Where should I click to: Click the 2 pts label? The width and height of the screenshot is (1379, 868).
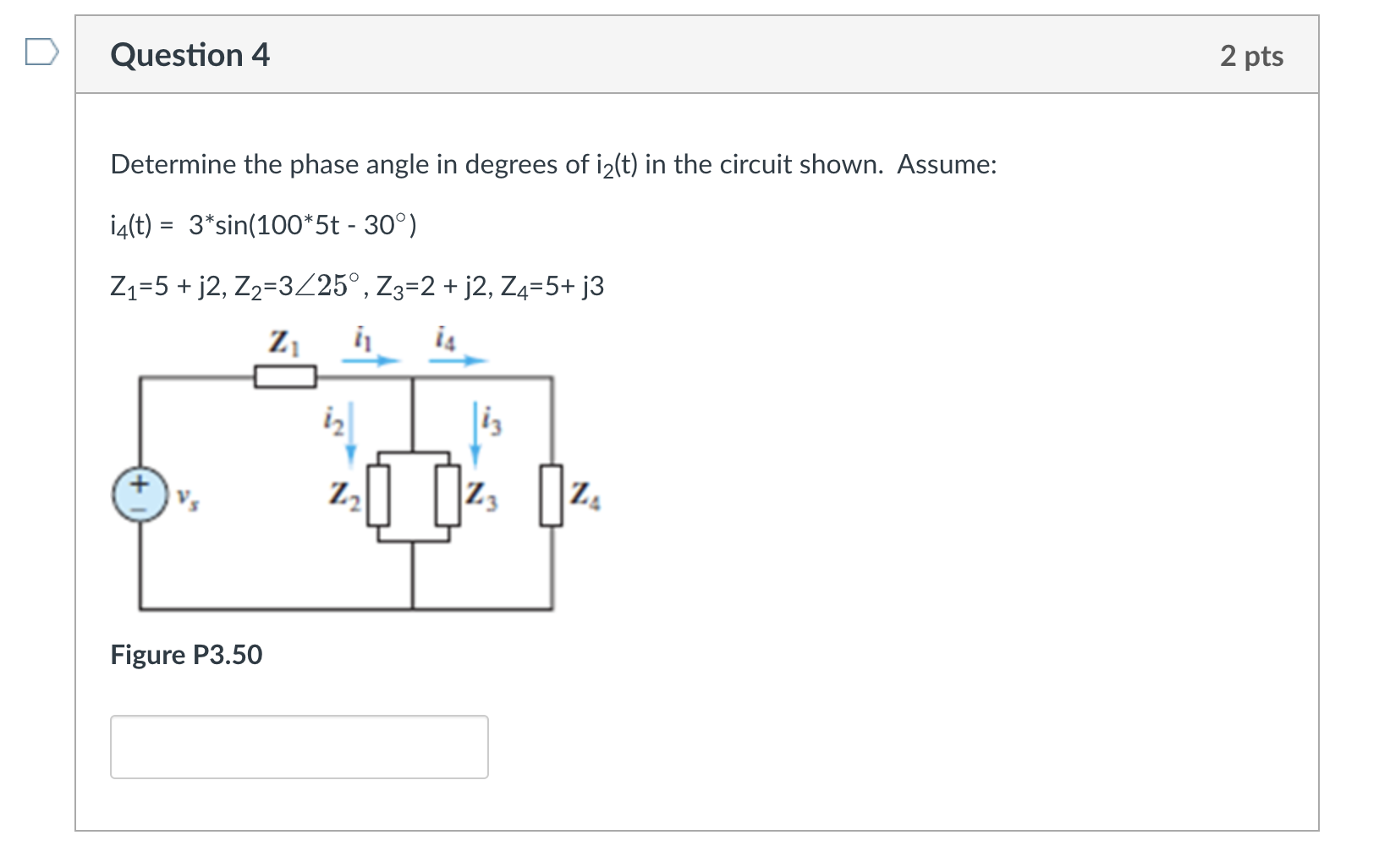pos(1251,56)
